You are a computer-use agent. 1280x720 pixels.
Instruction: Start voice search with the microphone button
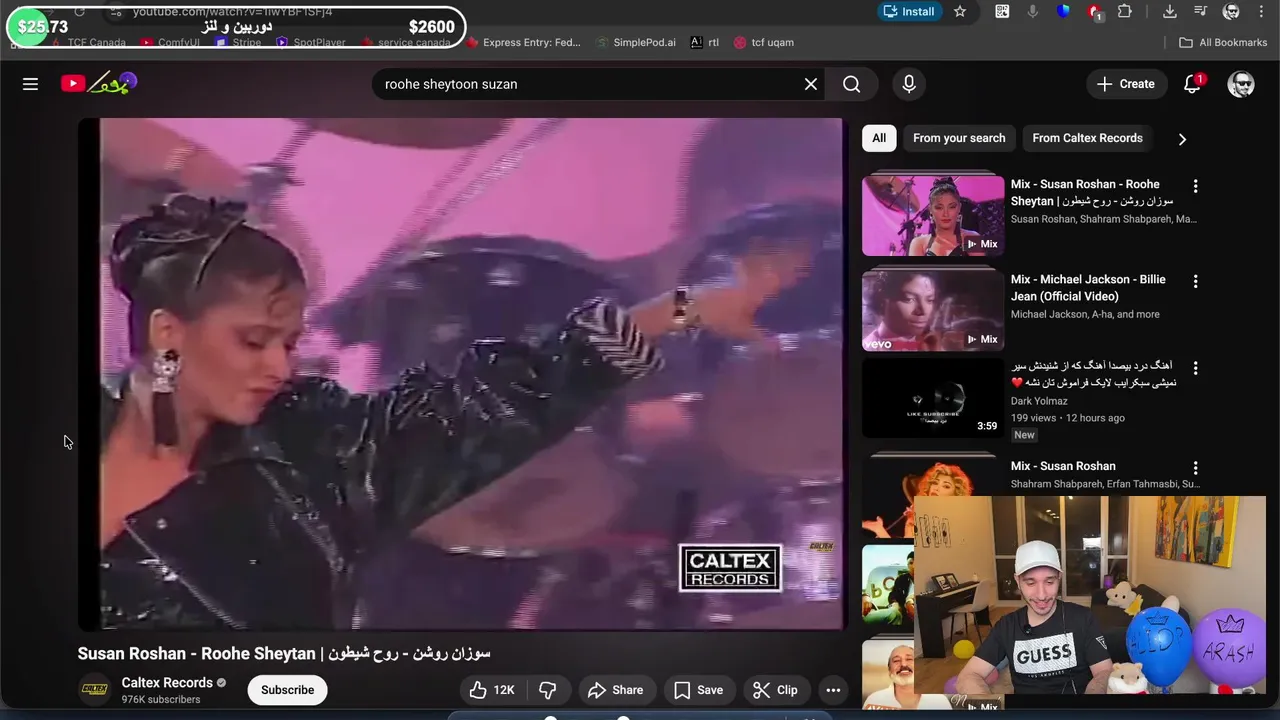pyautogui.click(x=909, y=84)
